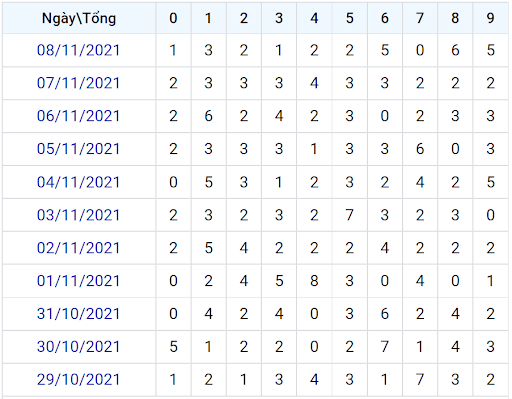
Task: Open the 02/11/2021 date link
Action: (78, 248)
